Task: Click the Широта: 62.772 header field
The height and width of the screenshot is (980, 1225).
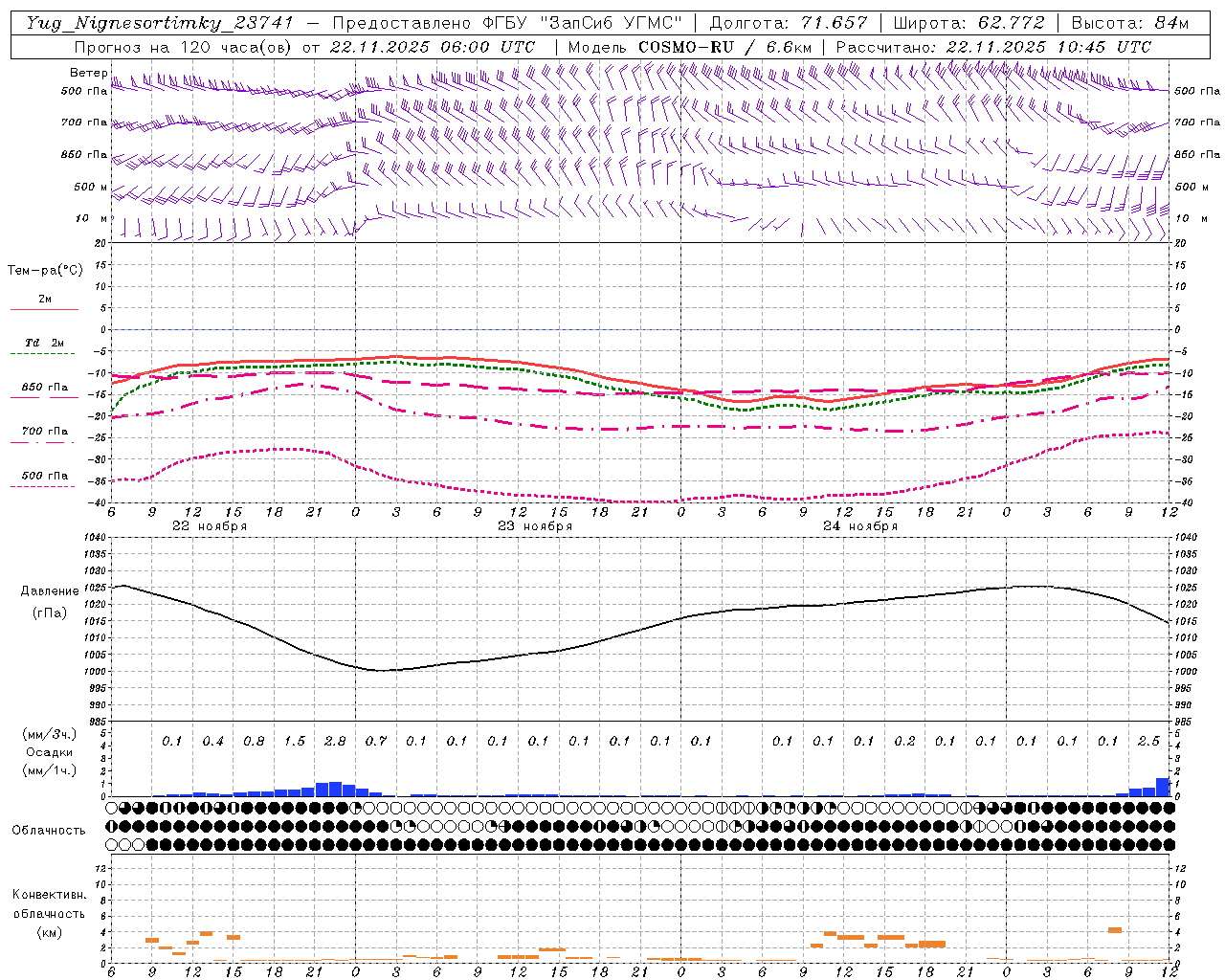Action: (969, 23)
